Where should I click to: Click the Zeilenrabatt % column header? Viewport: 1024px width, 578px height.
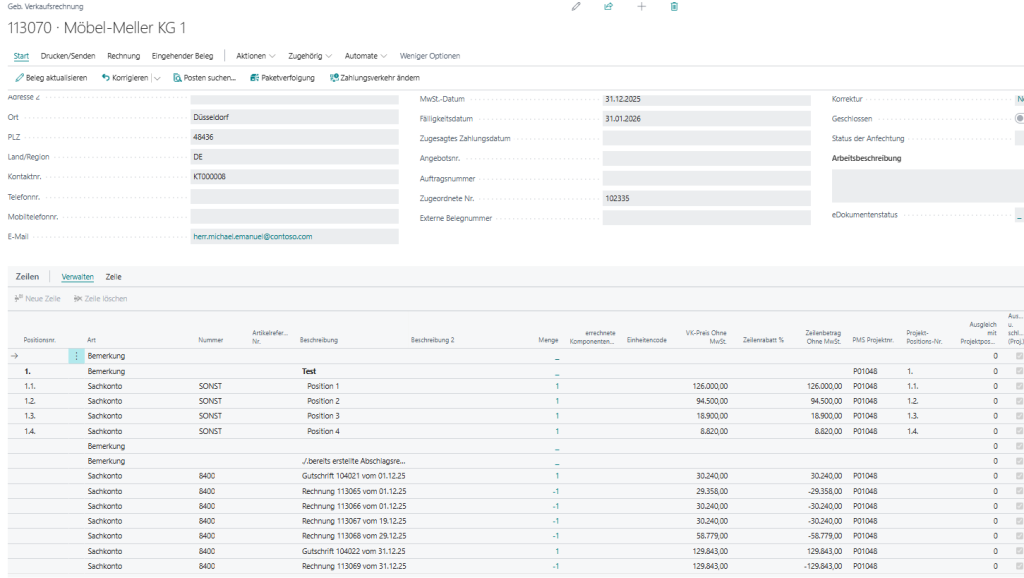pos(763,340)
